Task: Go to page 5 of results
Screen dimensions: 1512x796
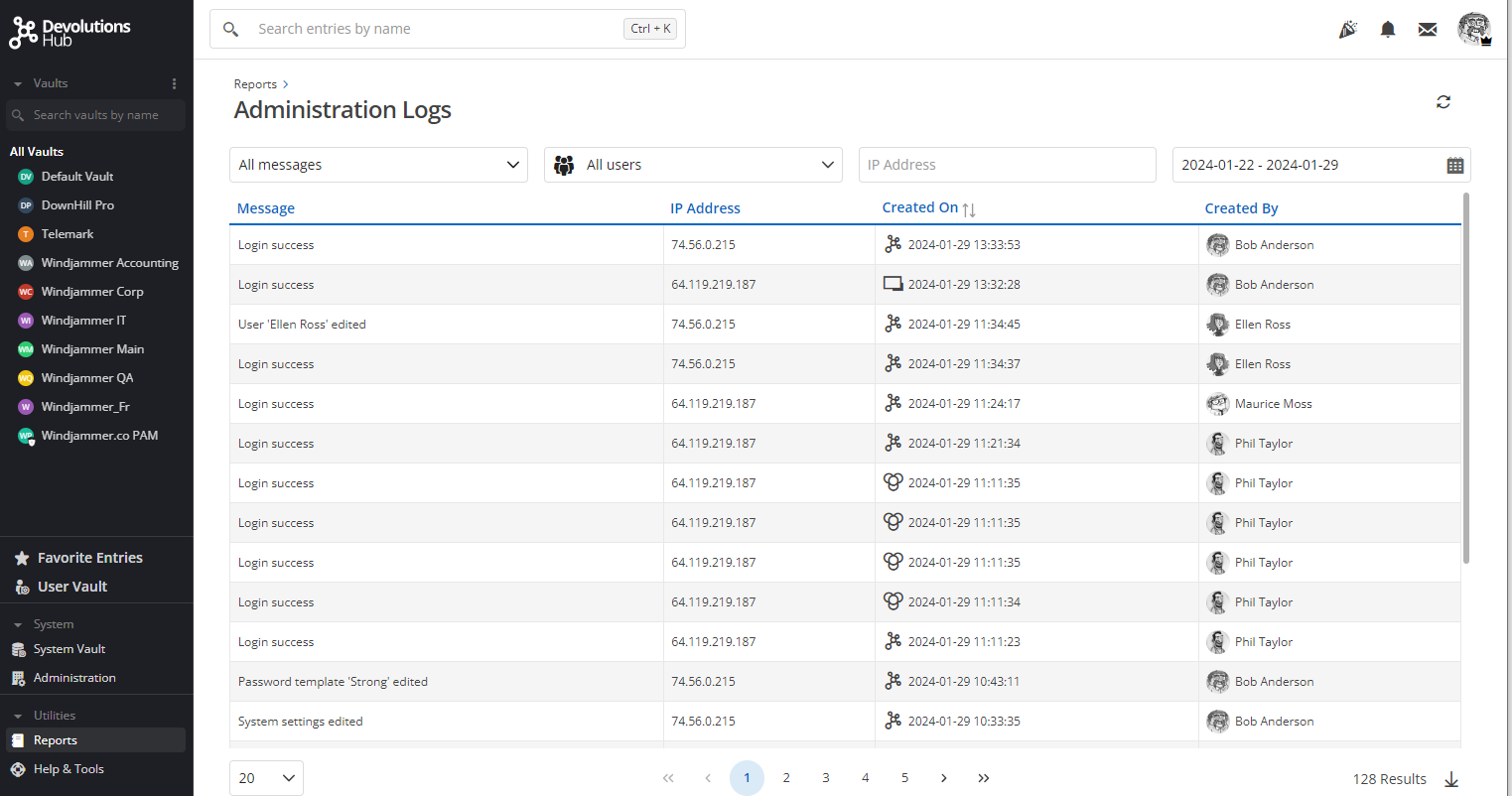Action: click(904, 778)
